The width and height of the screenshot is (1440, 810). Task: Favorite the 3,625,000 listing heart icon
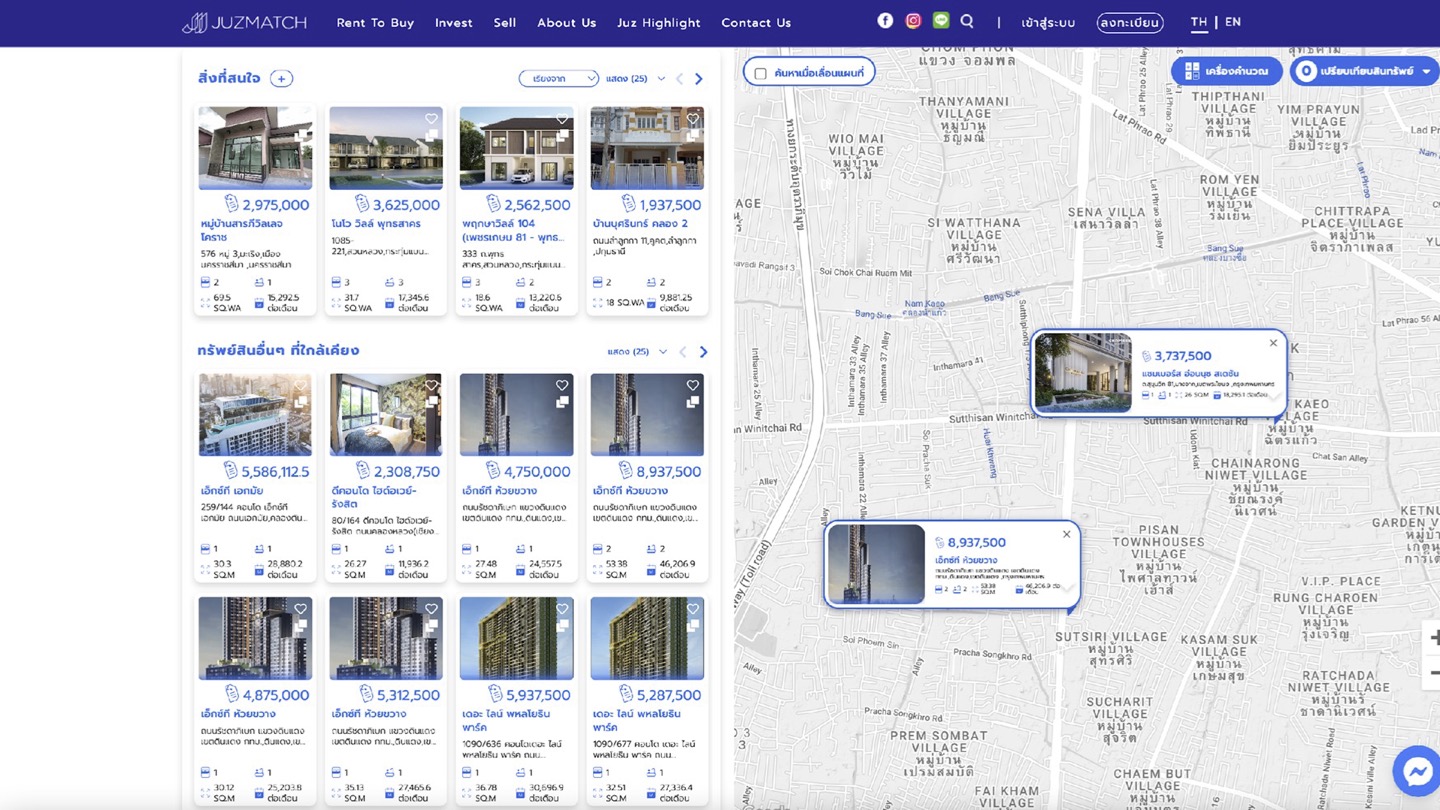pos(431,118)
